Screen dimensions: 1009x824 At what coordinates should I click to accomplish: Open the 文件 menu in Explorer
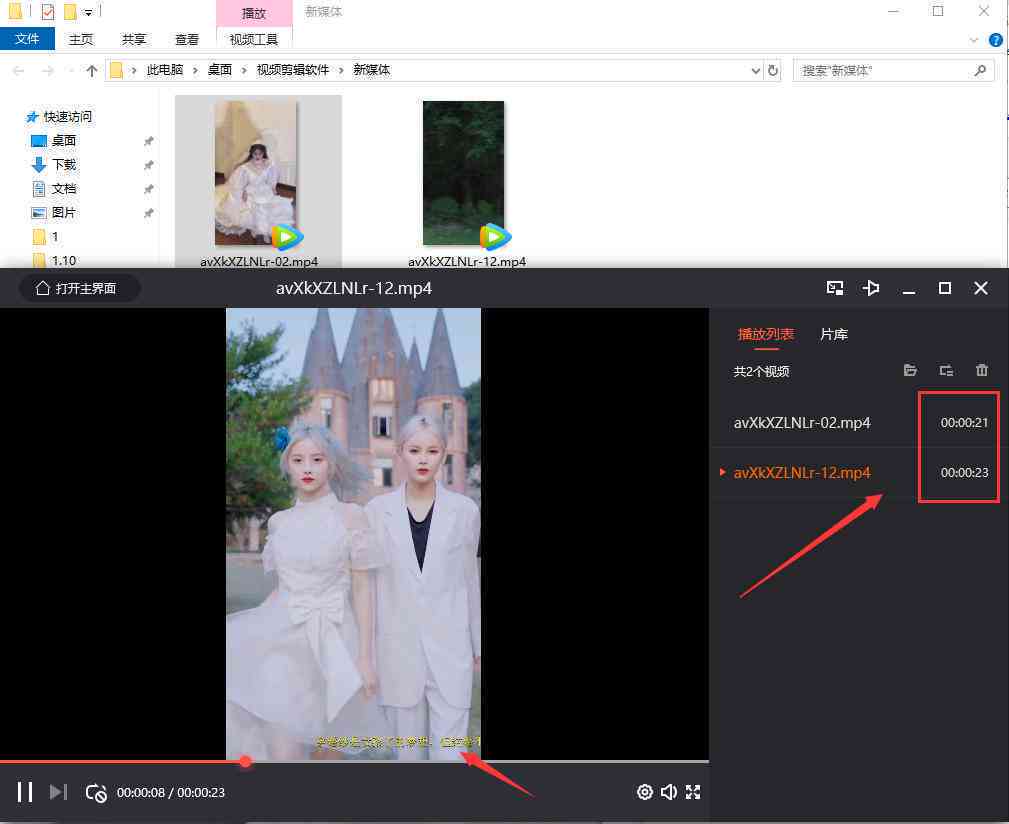(x=27, y=39)
